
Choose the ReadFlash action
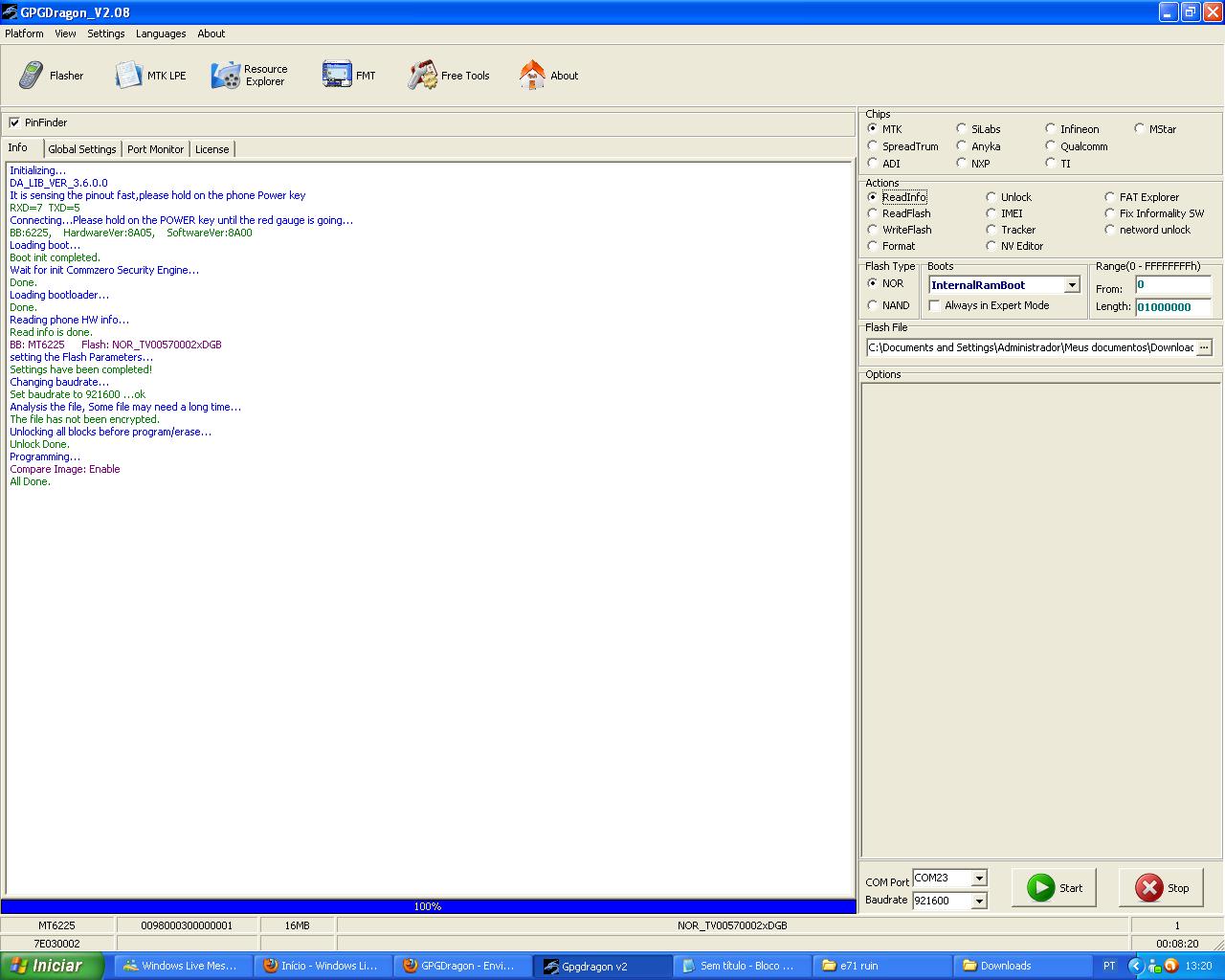pos(872,212)
